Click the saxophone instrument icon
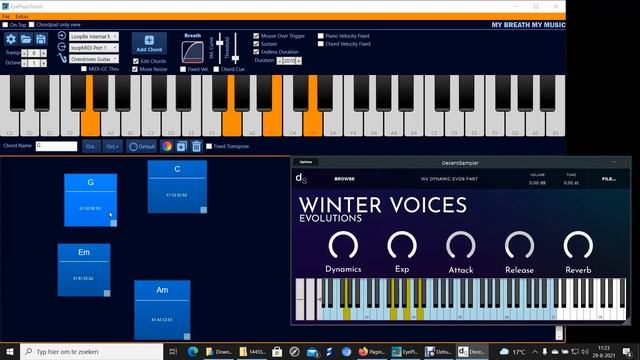Screen dimensions: 640x360 62,58
